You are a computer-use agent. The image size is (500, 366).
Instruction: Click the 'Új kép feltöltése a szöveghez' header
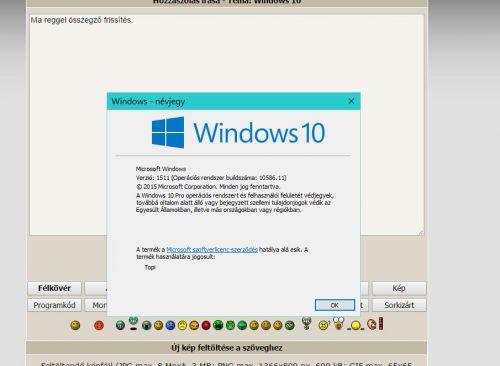coord(227,348)
